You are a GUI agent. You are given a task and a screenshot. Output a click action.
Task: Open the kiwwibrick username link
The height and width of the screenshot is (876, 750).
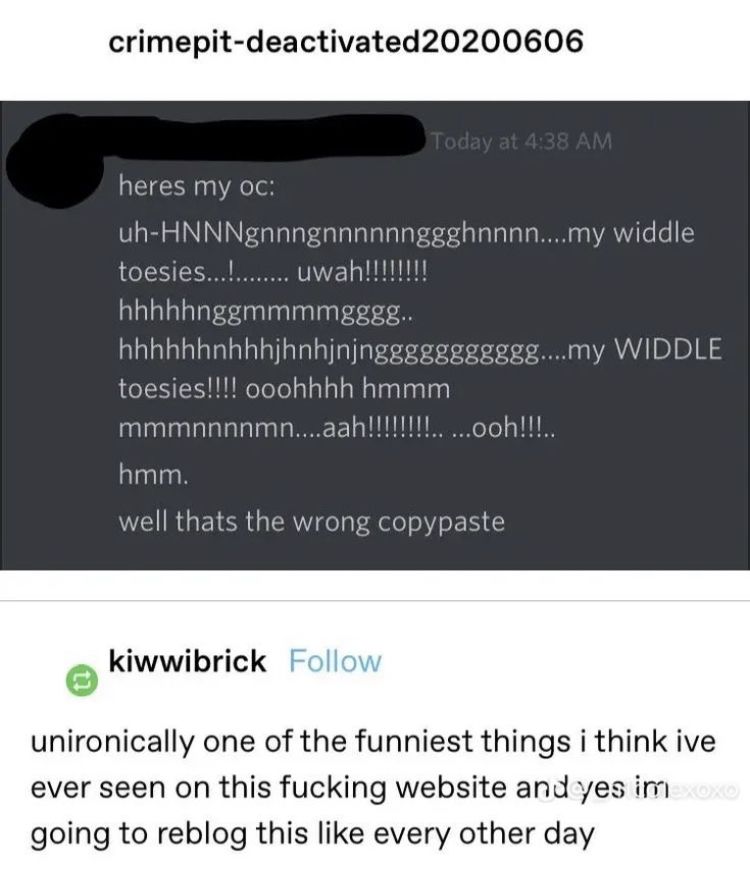187,661
